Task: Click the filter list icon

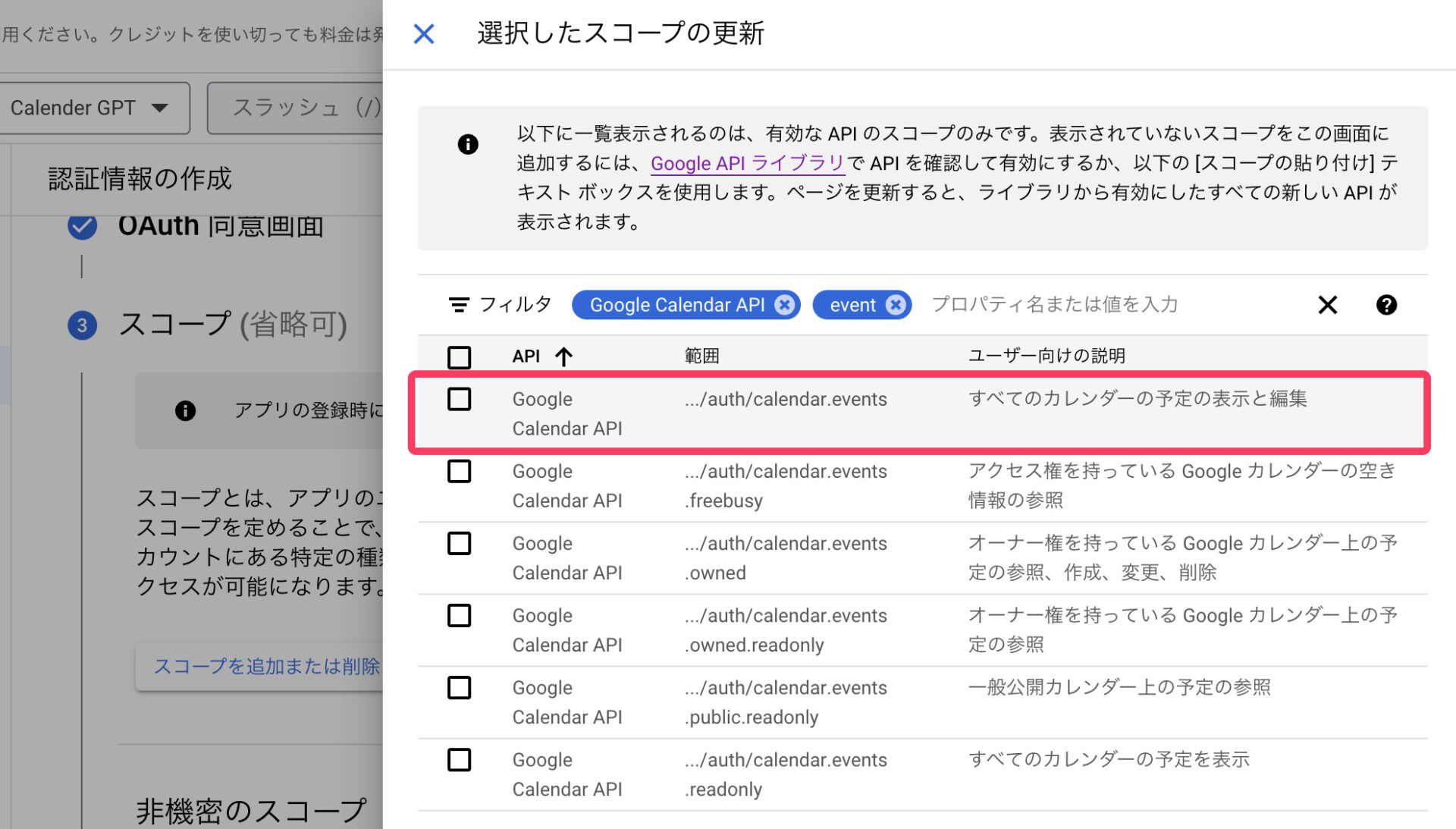Action: (459, 305)
